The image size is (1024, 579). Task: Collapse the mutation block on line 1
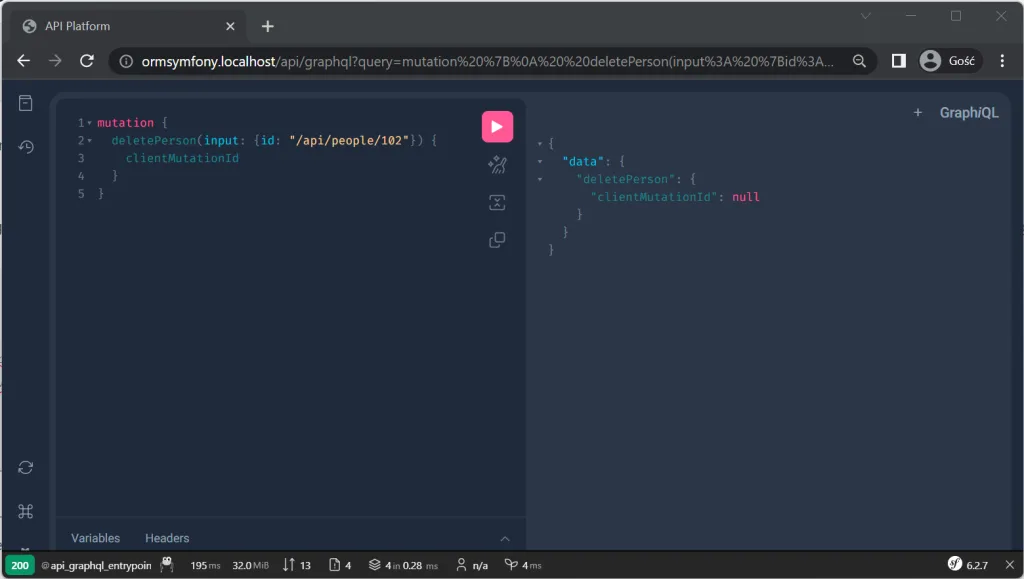point(89,123)
